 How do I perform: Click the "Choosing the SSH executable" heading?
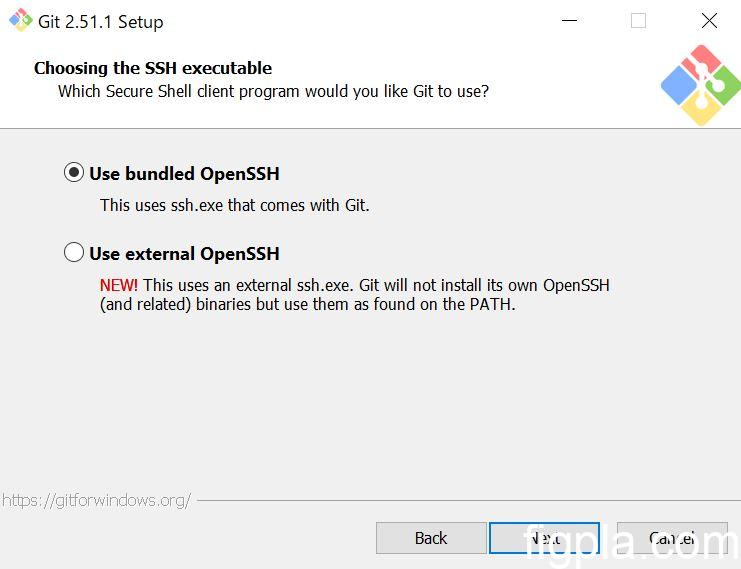pos(153,68)
